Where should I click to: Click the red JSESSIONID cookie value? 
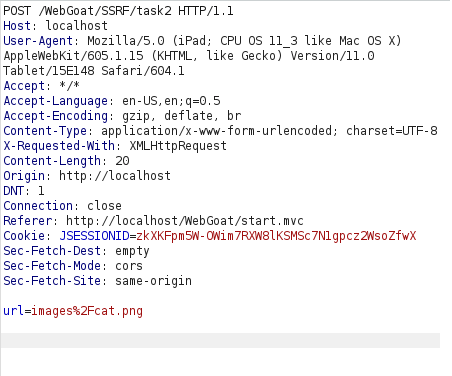[x=276, y=236]
